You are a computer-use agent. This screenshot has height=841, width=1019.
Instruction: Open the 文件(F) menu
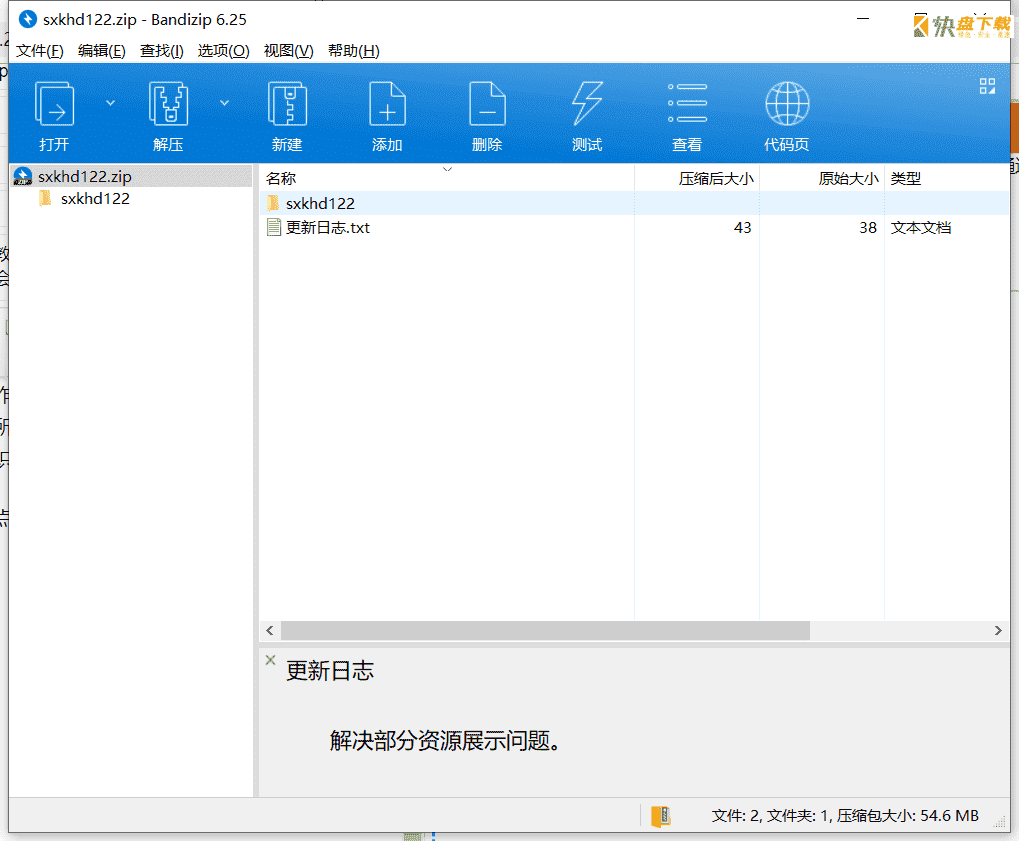(40, 51)
